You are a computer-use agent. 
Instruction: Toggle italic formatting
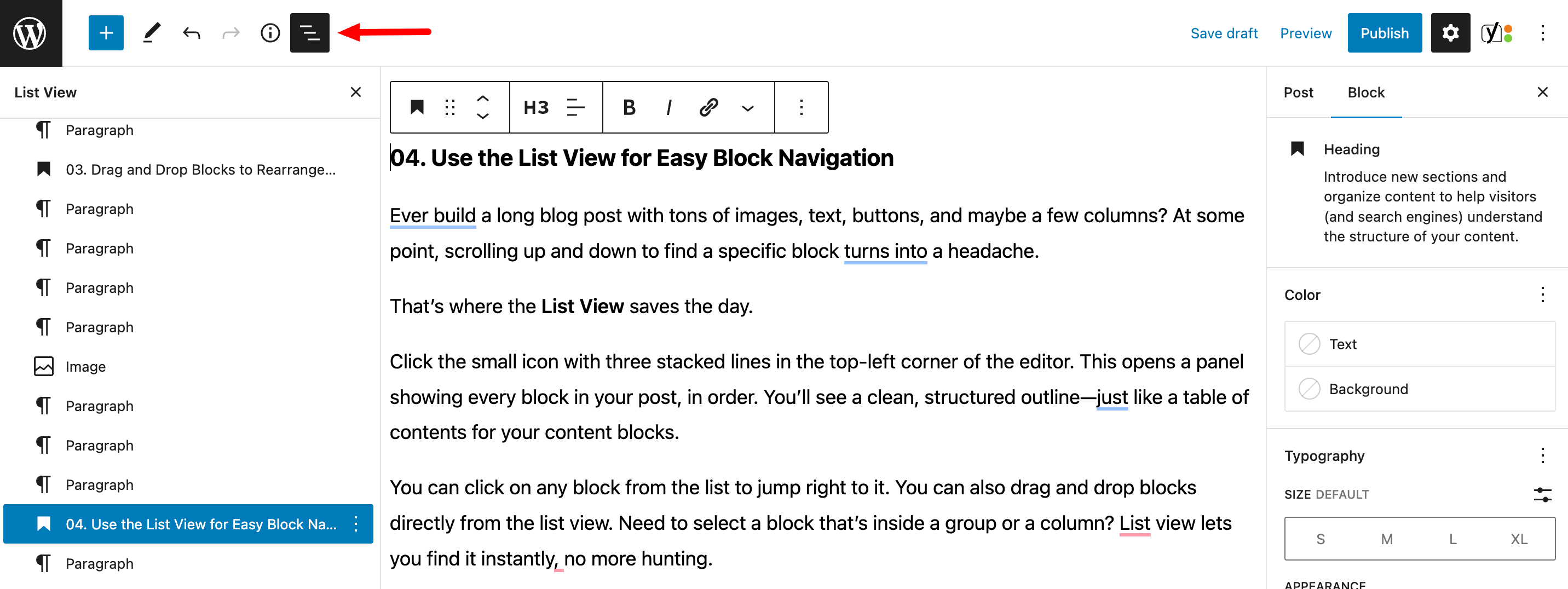(x=669, y=107)
